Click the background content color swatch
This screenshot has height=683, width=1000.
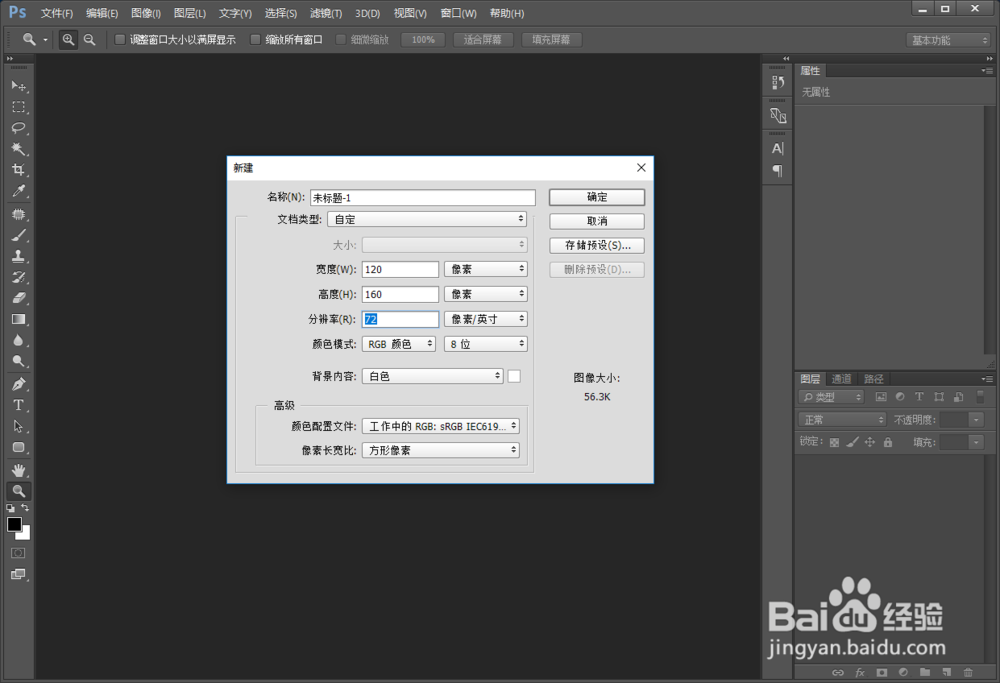(513, 375)
